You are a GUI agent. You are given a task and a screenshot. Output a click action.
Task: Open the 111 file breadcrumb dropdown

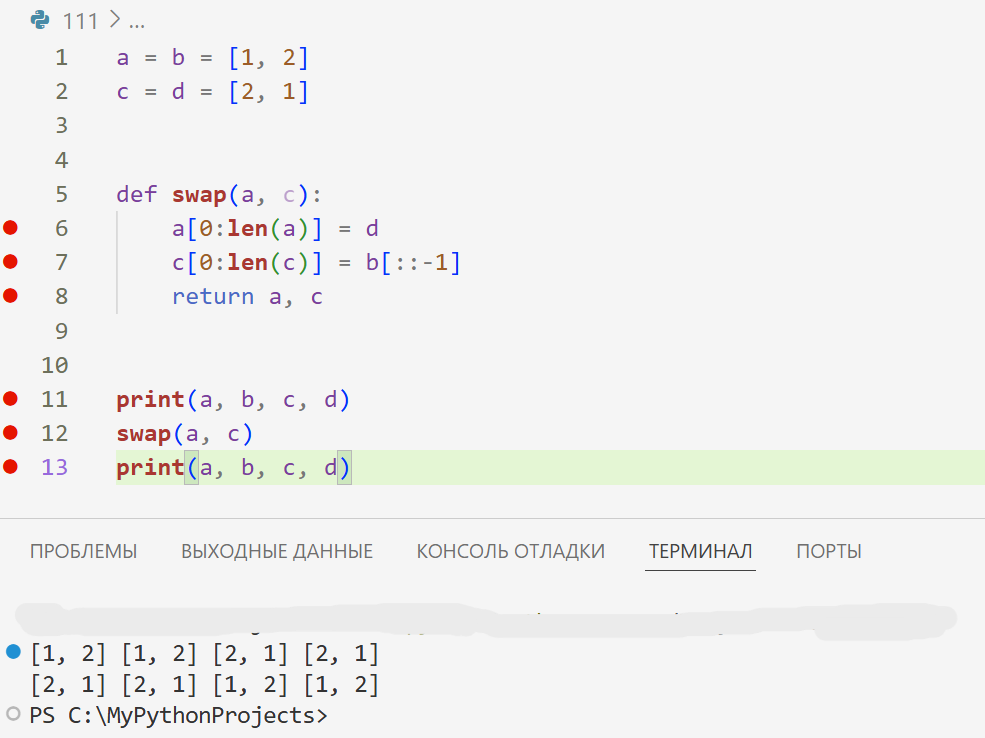[x=81, y=21]
